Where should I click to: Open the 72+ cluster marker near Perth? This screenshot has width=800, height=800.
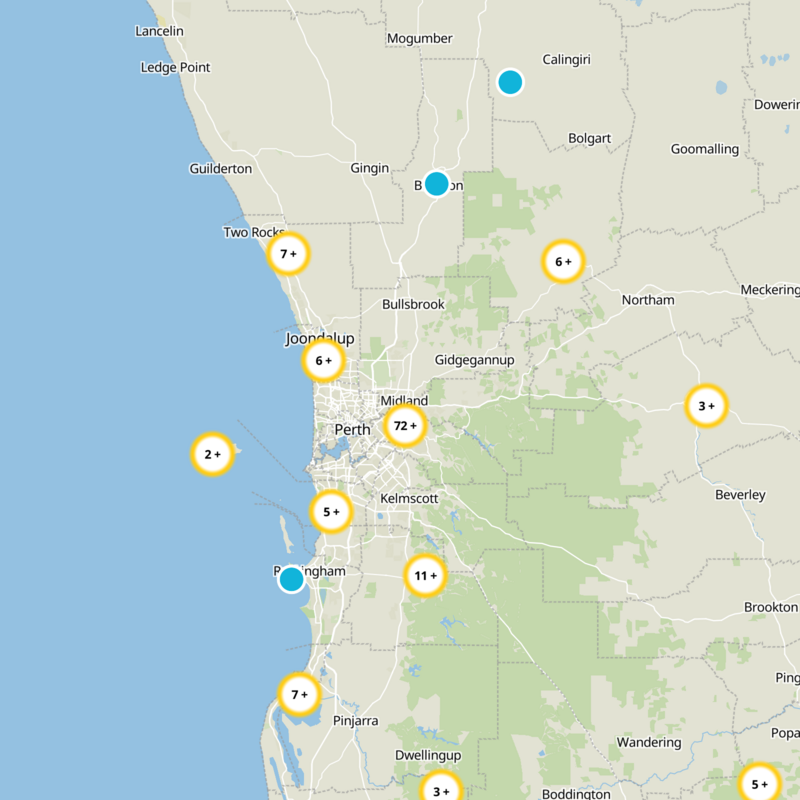(x=405, y=426)
